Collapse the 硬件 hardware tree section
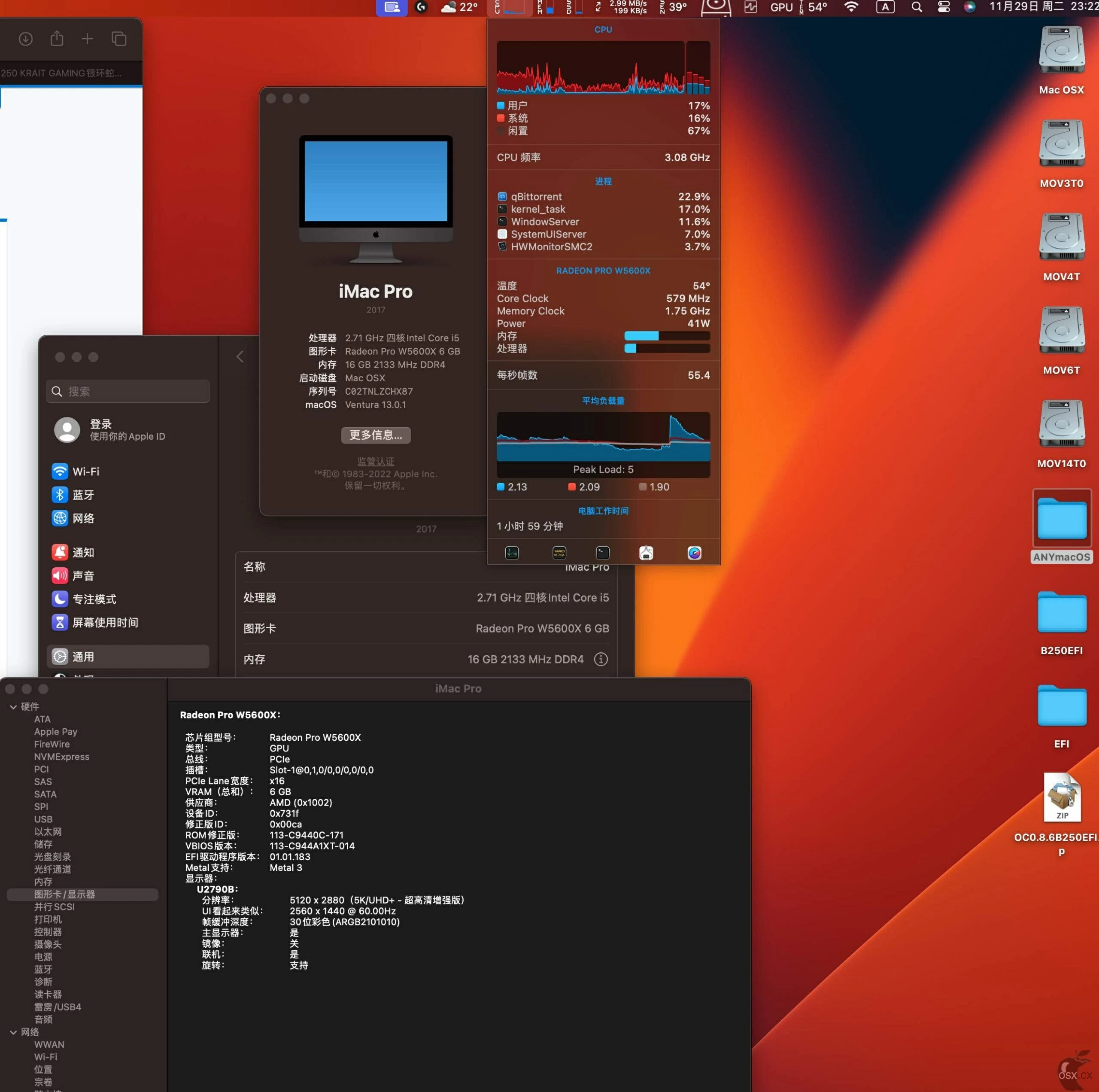The width and height of the screenshot is (1099, 1092). click(x=13, y=707)
